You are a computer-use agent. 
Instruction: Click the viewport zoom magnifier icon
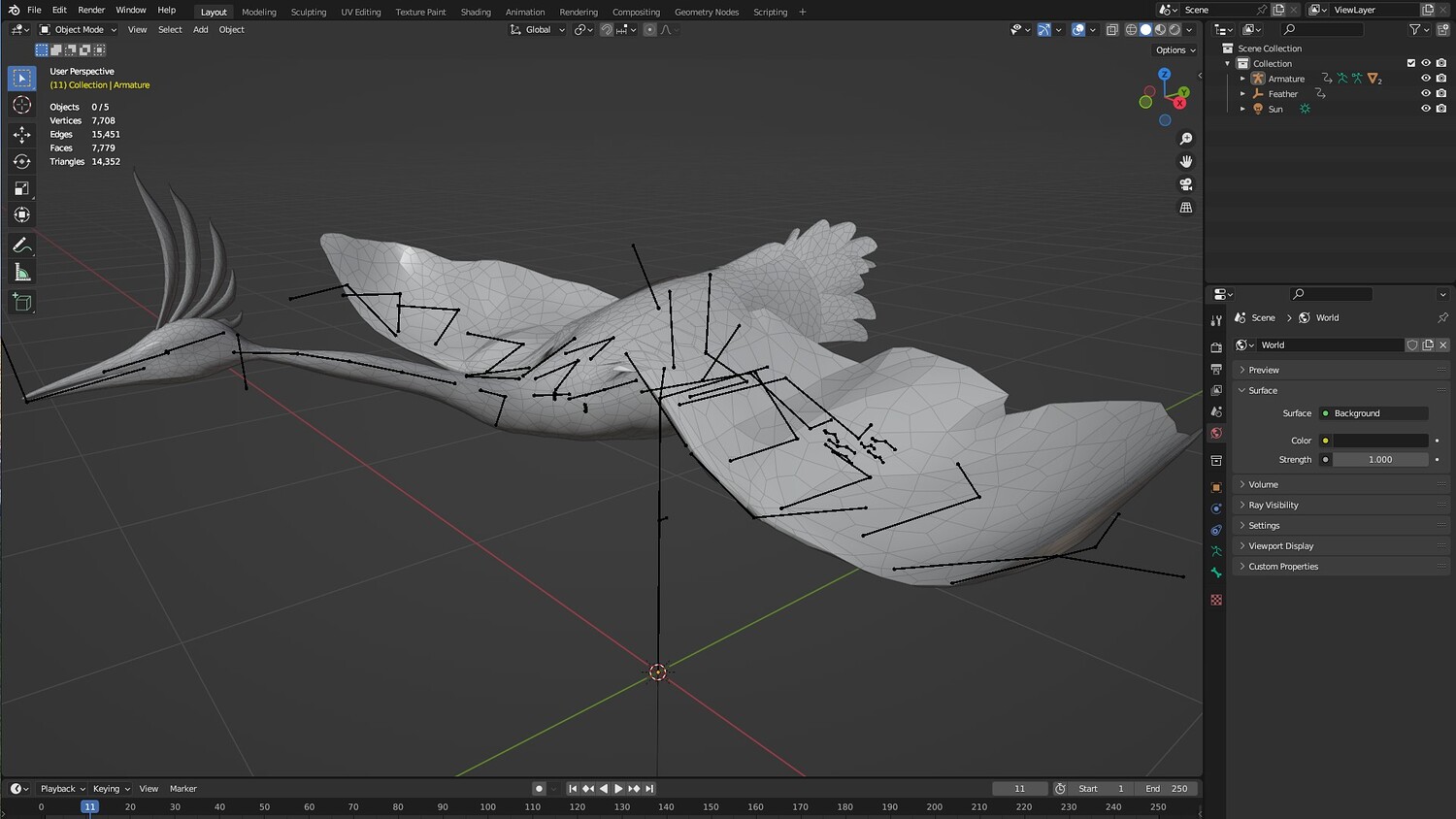(x=1186, y=139)
